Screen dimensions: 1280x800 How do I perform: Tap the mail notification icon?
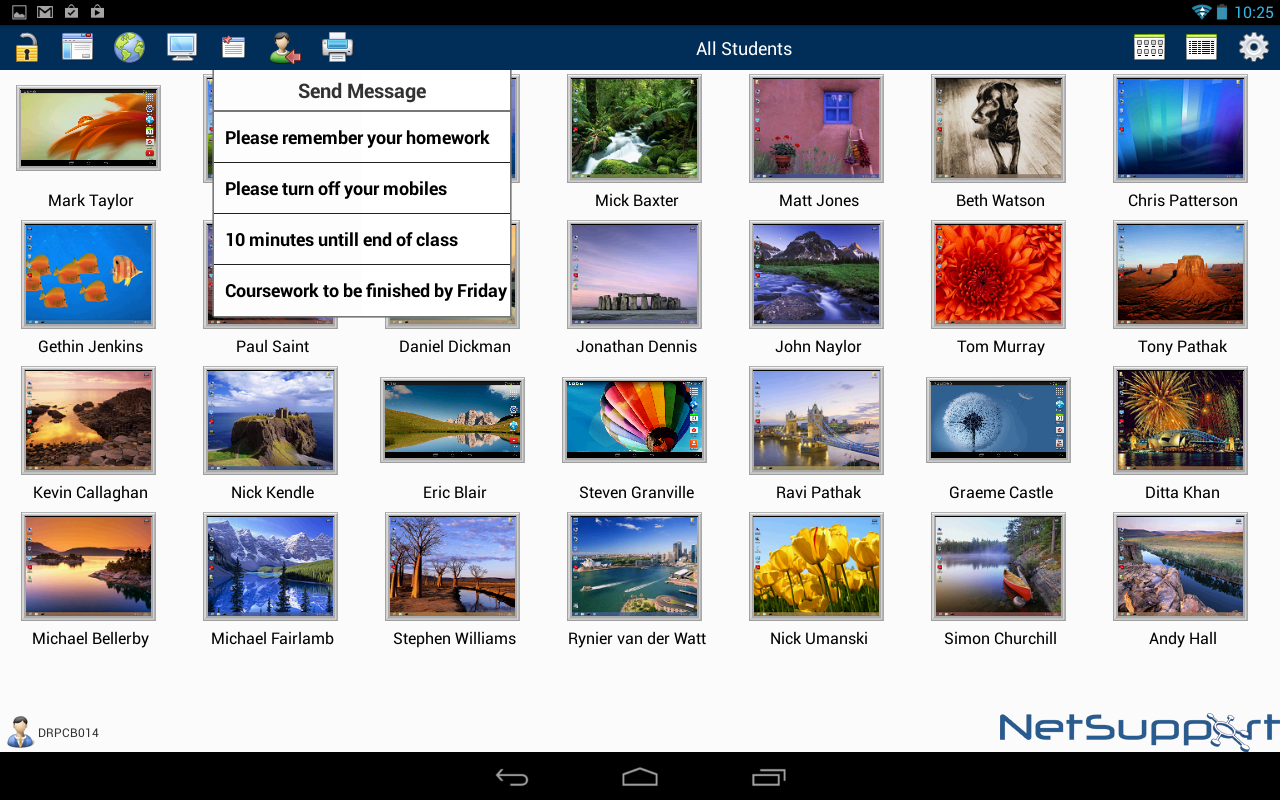[45, 12]
